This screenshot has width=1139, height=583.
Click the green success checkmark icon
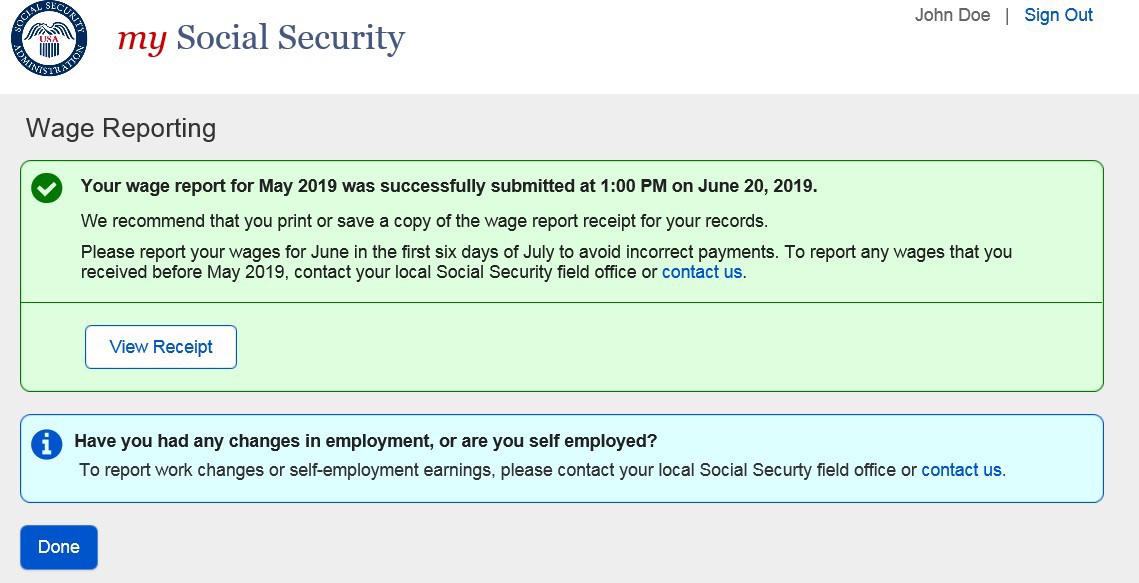(46, 187)
